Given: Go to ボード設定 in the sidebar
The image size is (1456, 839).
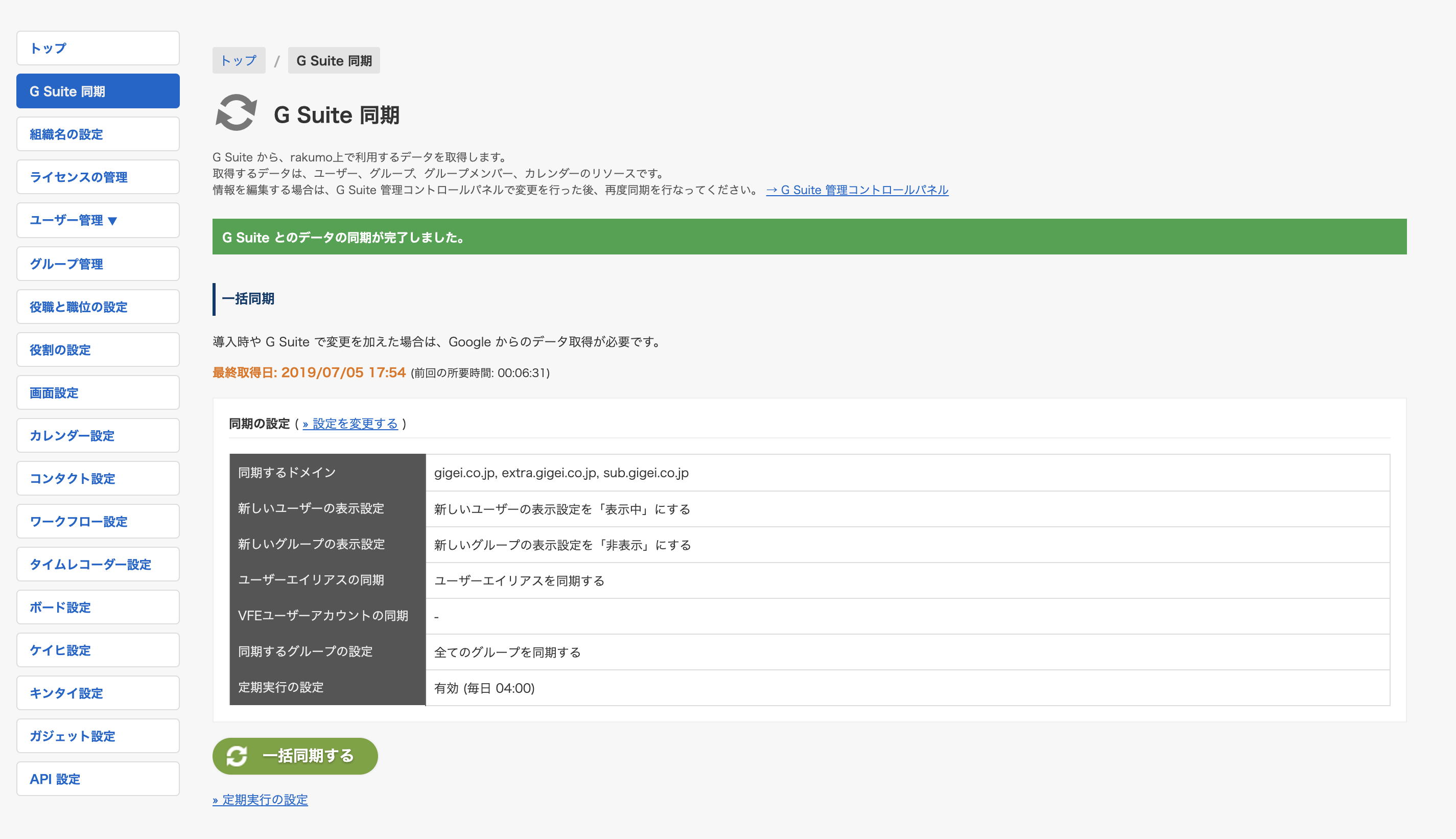Looking at the screenshot, I should click(98, 608).
